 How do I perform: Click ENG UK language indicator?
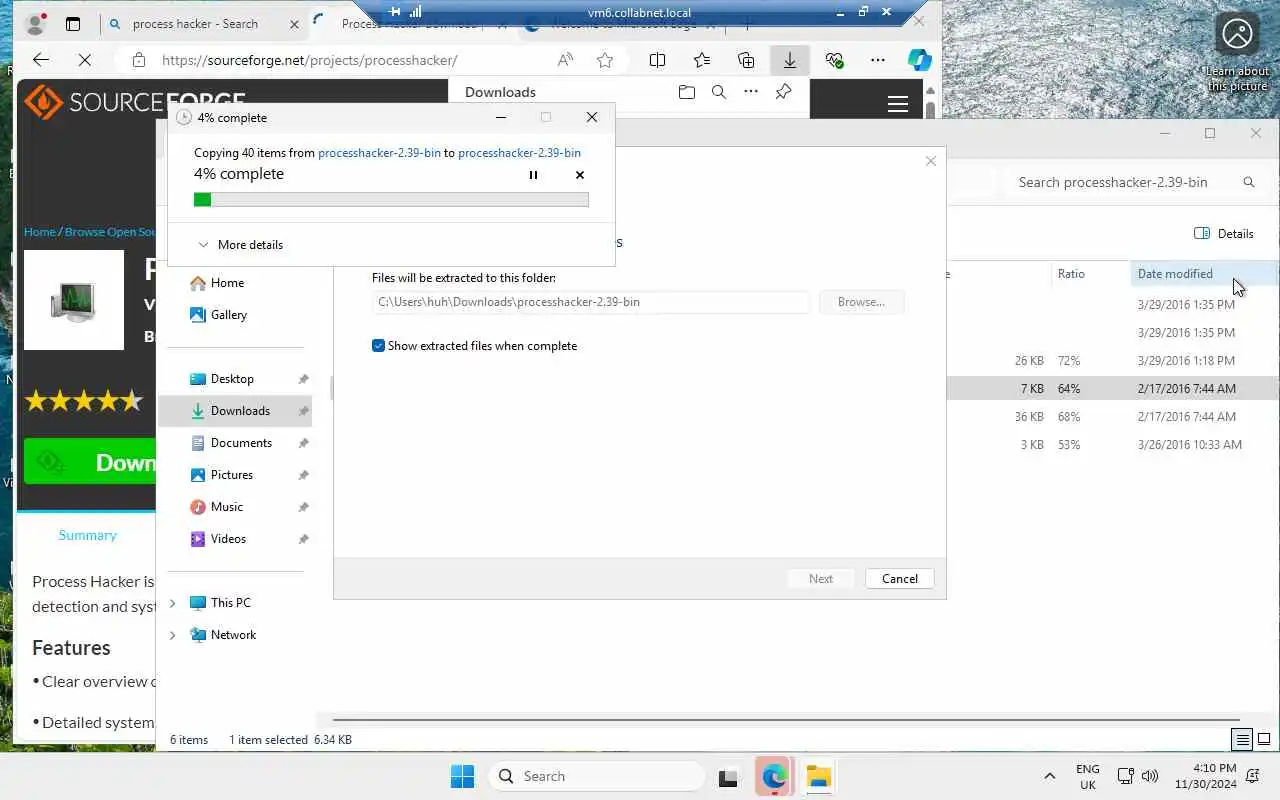click(x=1087, y=776)
